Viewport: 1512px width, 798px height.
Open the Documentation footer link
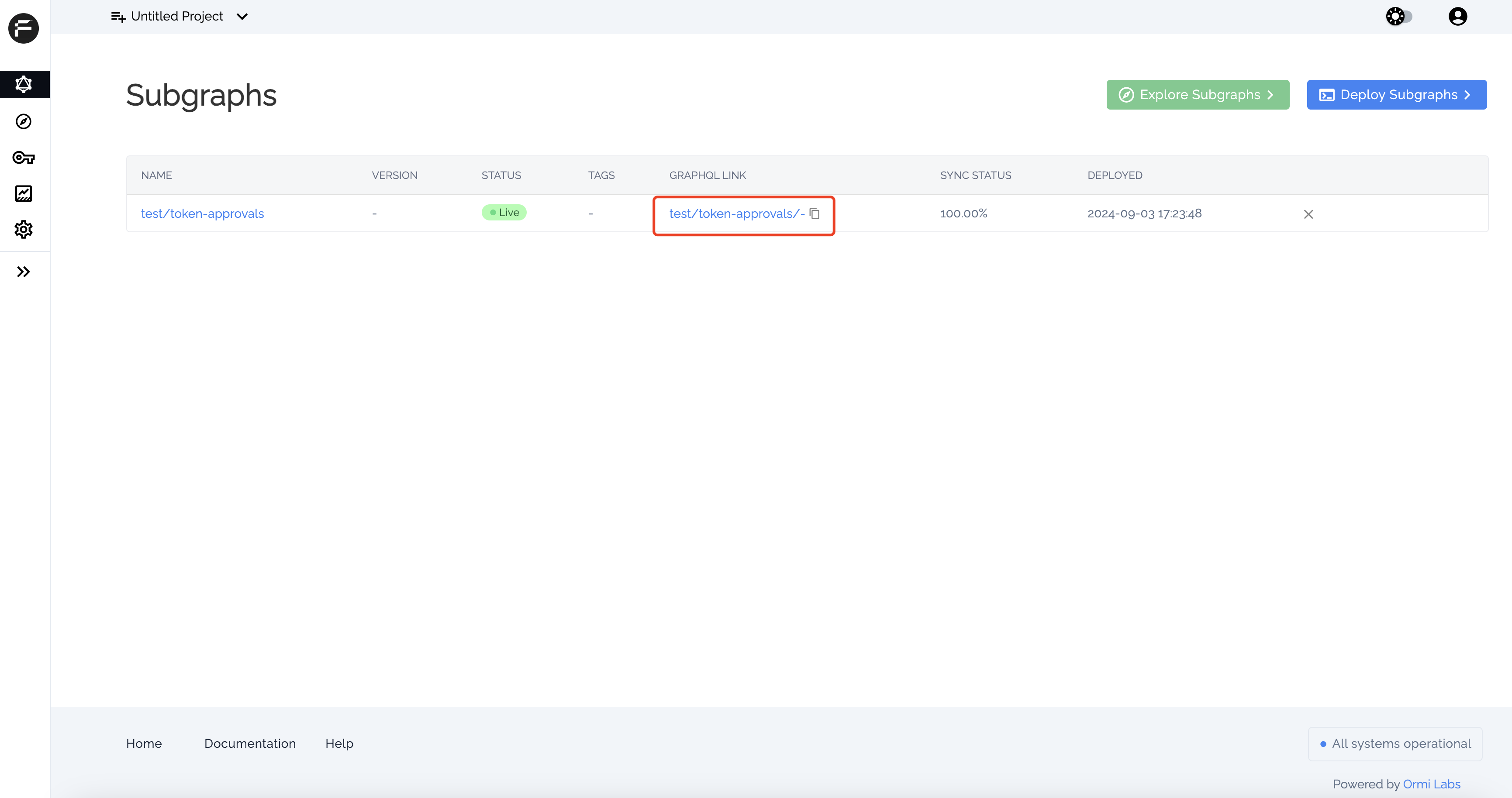pos(250,743)
